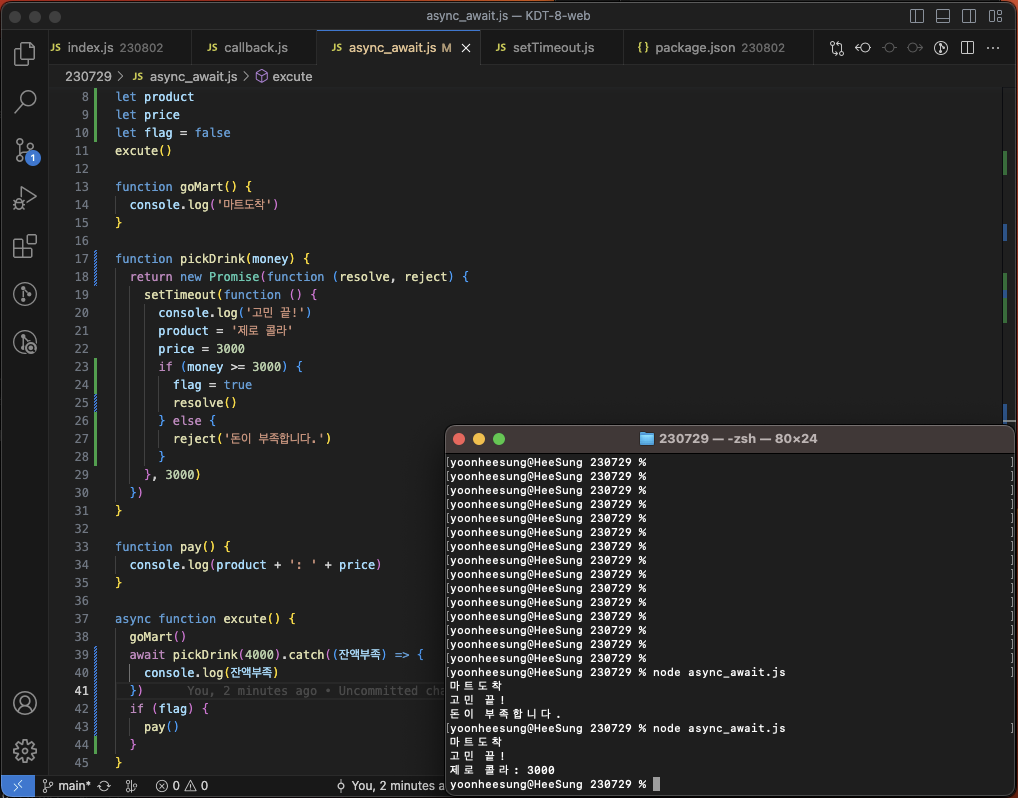Click the folder icon in the terminal title

[x=647, y=439]
